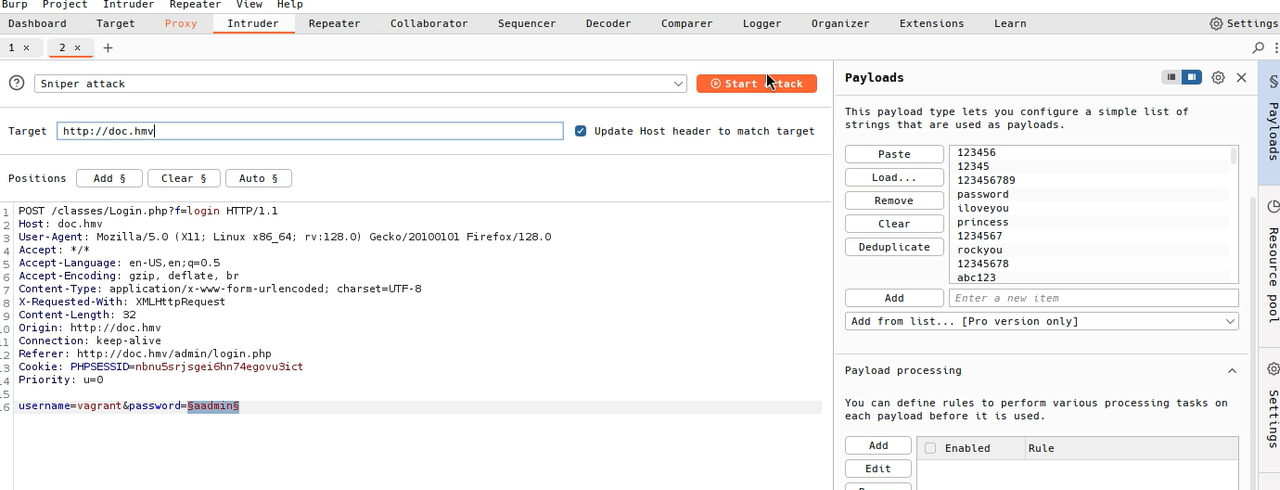Switch to the Dashboard tab

37,23
